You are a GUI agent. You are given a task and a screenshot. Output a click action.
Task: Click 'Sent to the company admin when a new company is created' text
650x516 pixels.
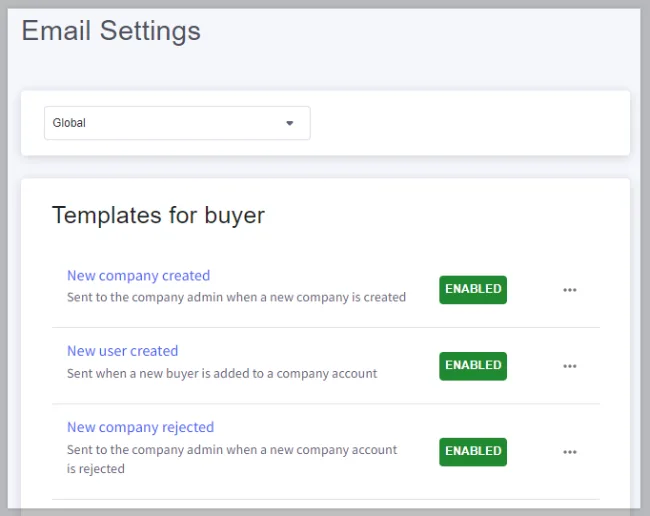236,297
